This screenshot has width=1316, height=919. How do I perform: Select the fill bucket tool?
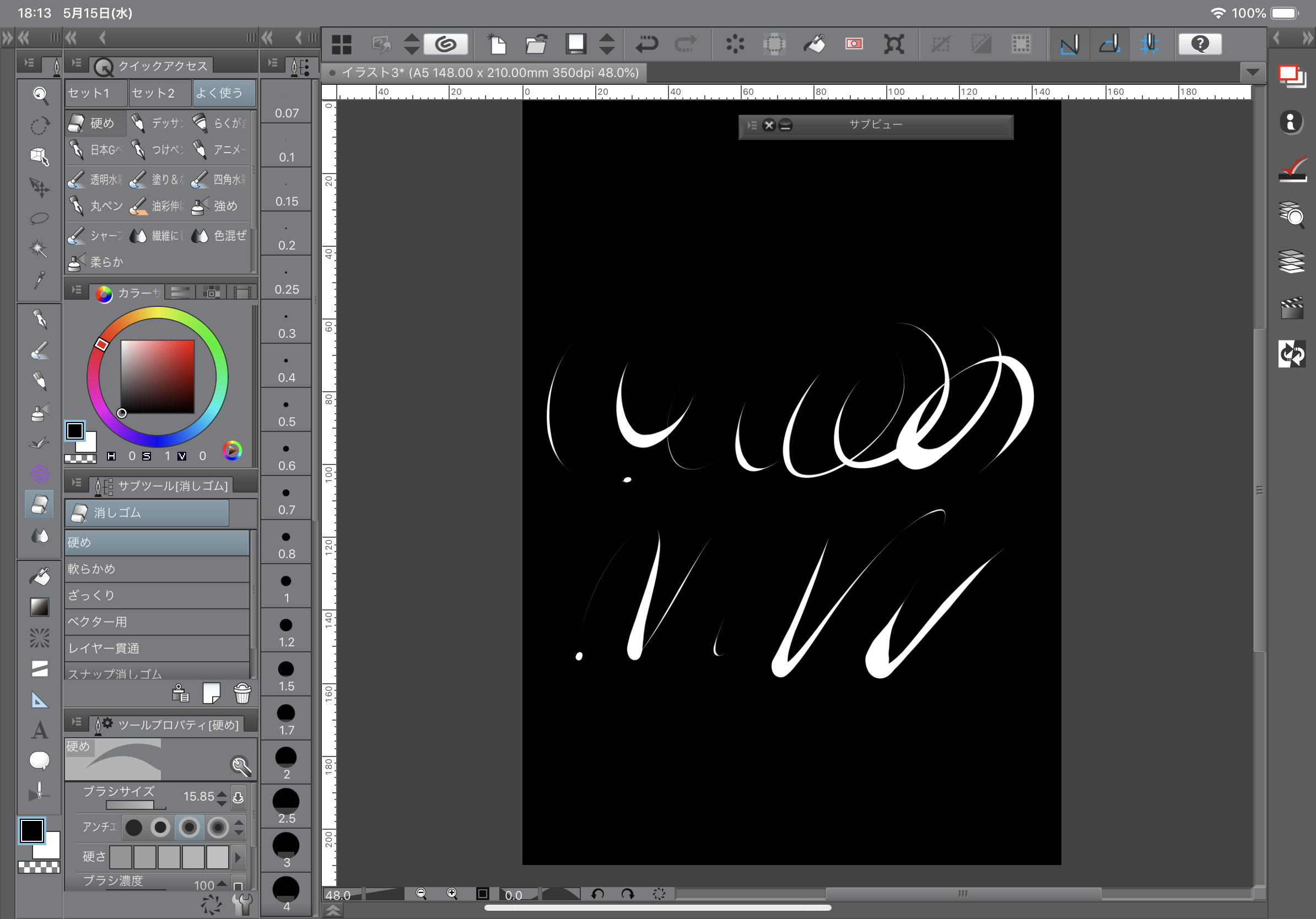(x=40, y=576)
